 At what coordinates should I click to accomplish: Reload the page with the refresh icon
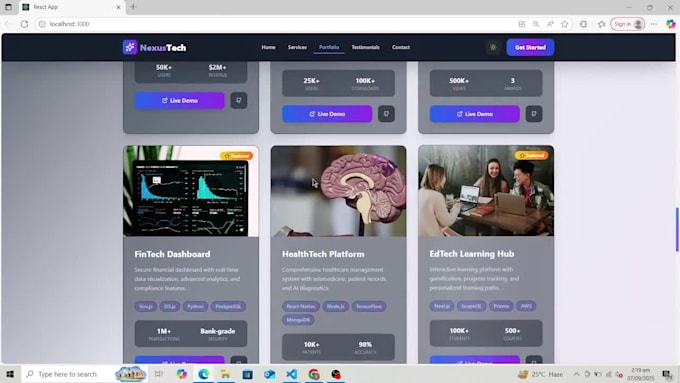point(24,24)
